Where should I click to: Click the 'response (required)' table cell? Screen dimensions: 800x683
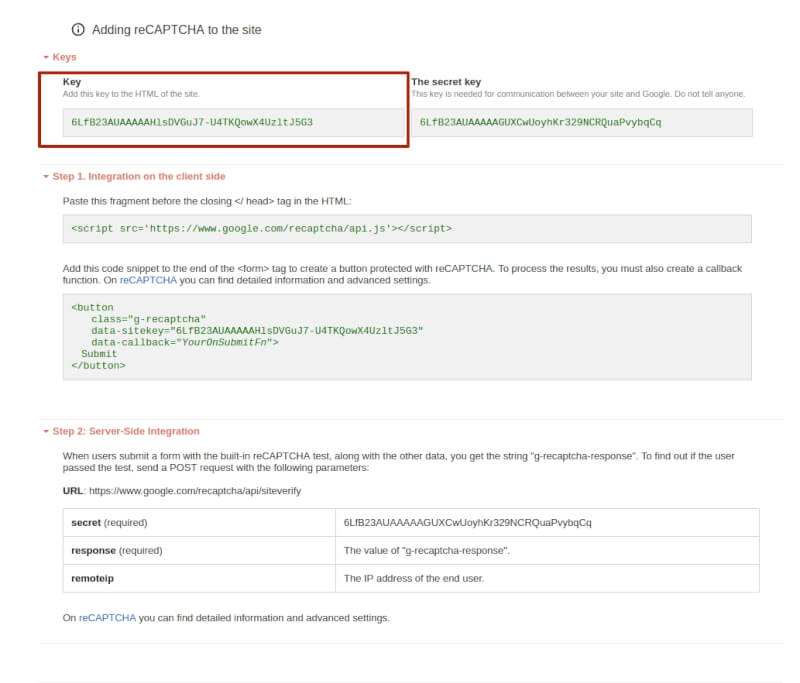click(199, 550)
